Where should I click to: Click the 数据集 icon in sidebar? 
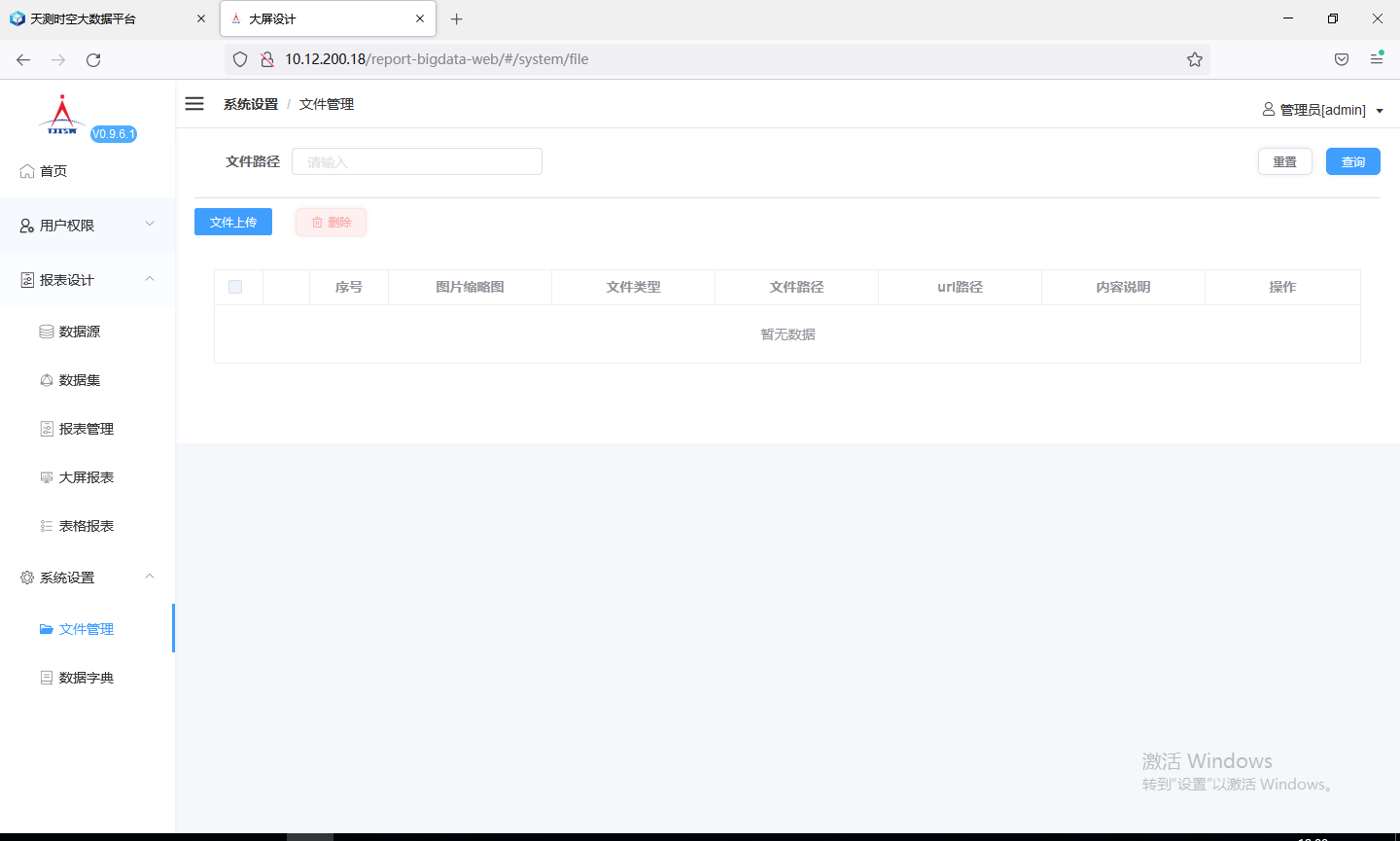pos(47,380)
